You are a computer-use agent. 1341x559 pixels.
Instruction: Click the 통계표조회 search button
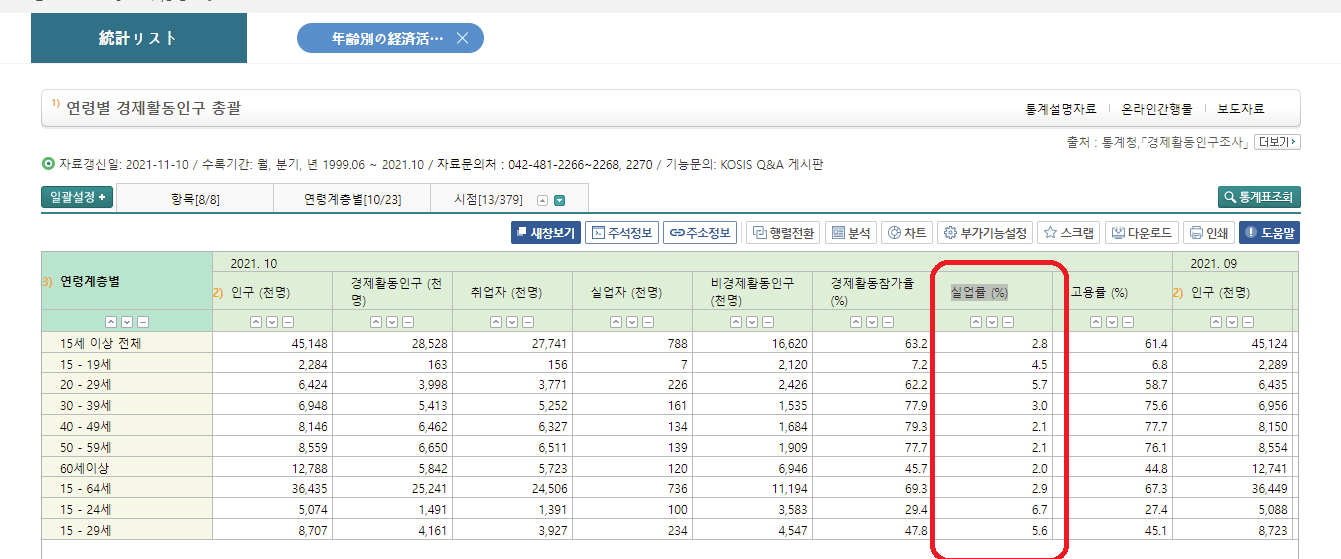point(1259,198)
